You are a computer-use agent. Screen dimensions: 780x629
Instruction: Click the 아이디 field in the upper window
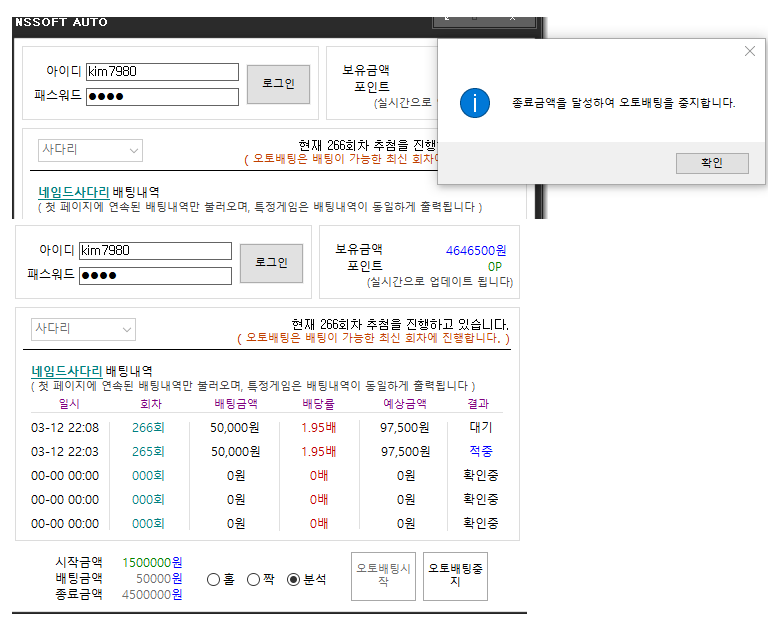pyautogui.click(x=162, y=72)
